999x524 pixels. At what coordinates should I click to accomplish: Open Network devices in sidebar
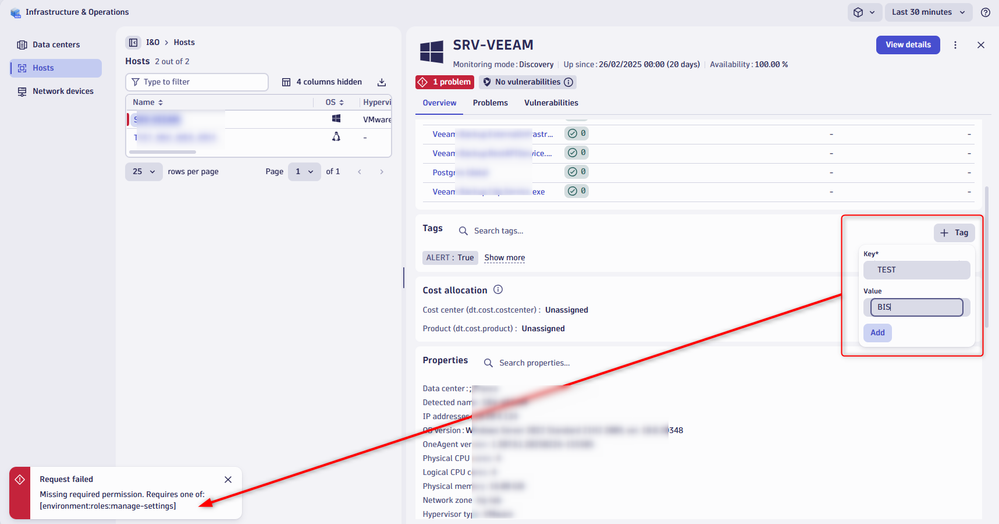click(55, 91)
